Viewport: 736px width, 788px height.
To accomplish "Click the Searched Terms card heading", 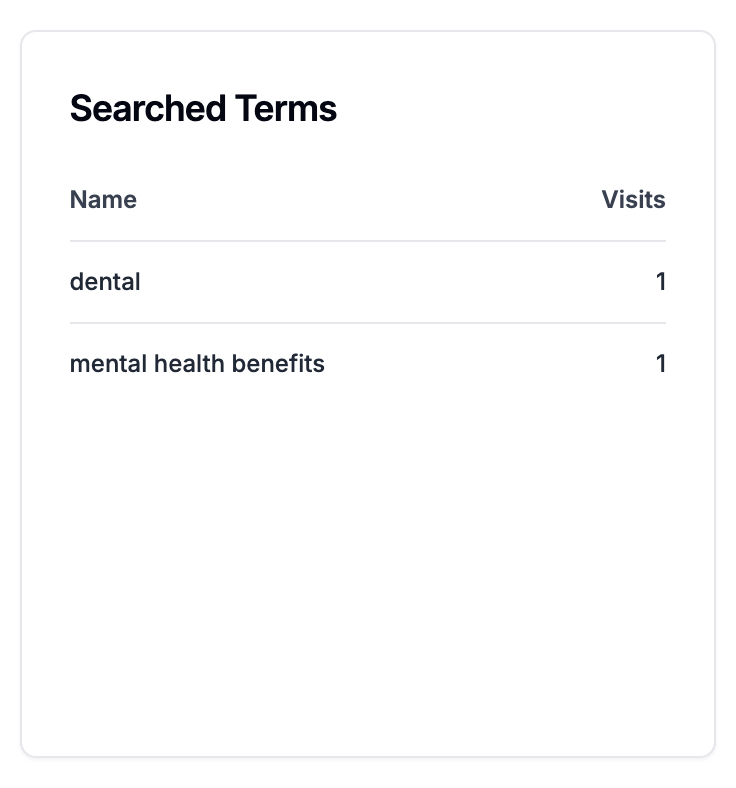I will 203,109.
